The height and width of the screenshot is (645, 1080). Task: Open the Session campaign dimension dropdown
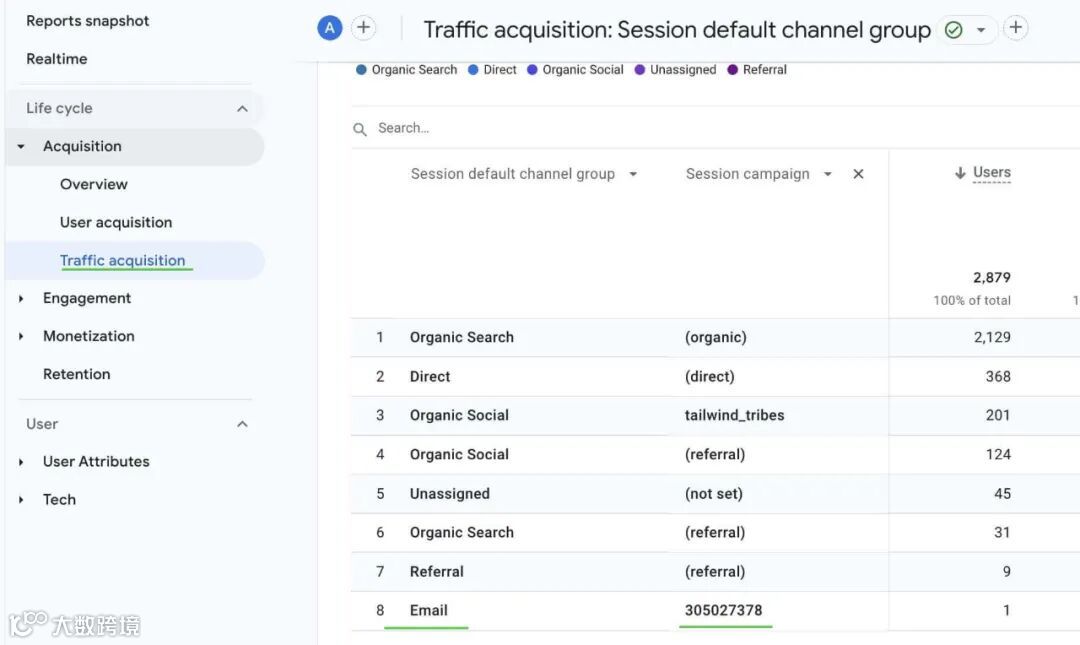pyautogui.click(x=828, y=174)
